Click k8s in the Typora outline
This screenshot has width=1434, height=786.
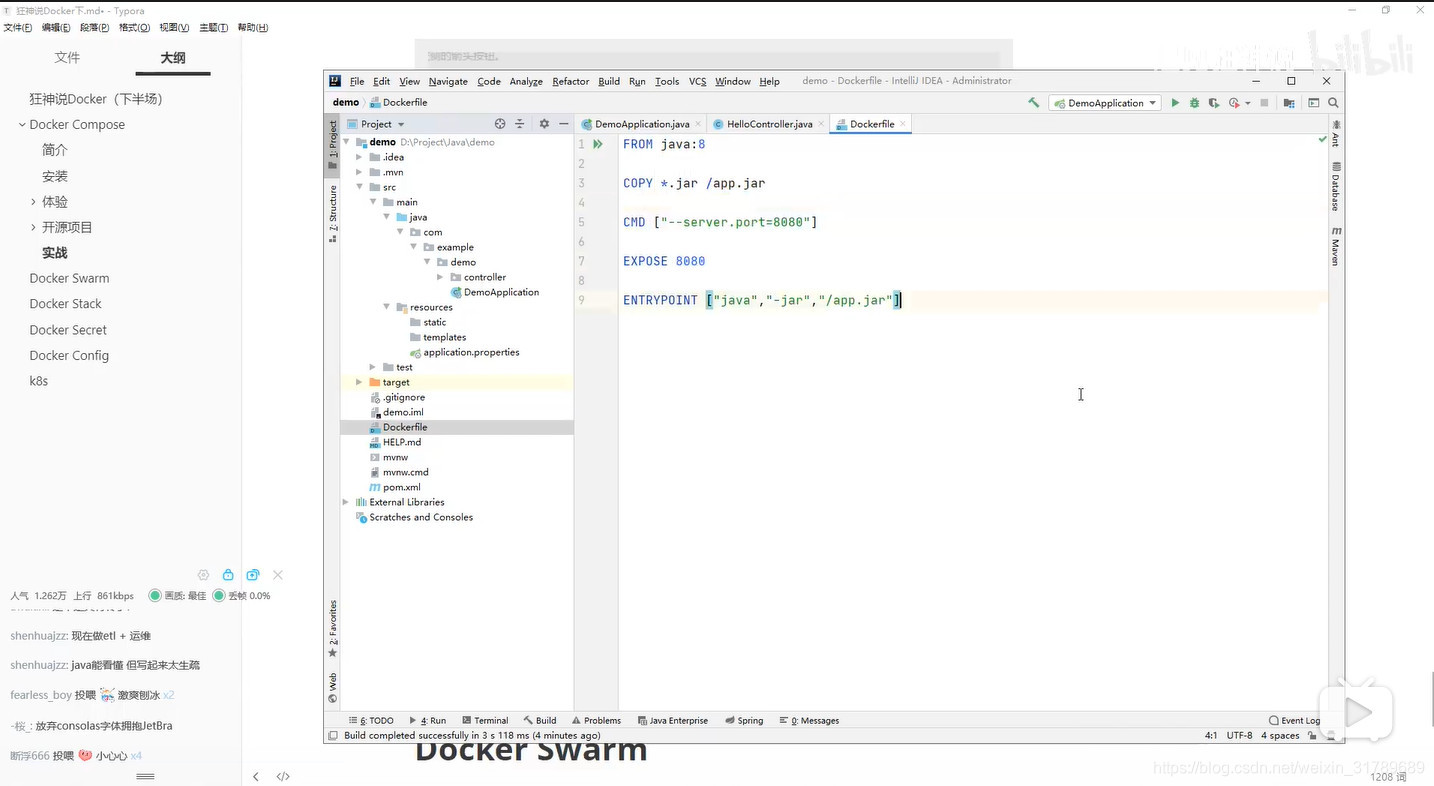(x=39, y=381)
